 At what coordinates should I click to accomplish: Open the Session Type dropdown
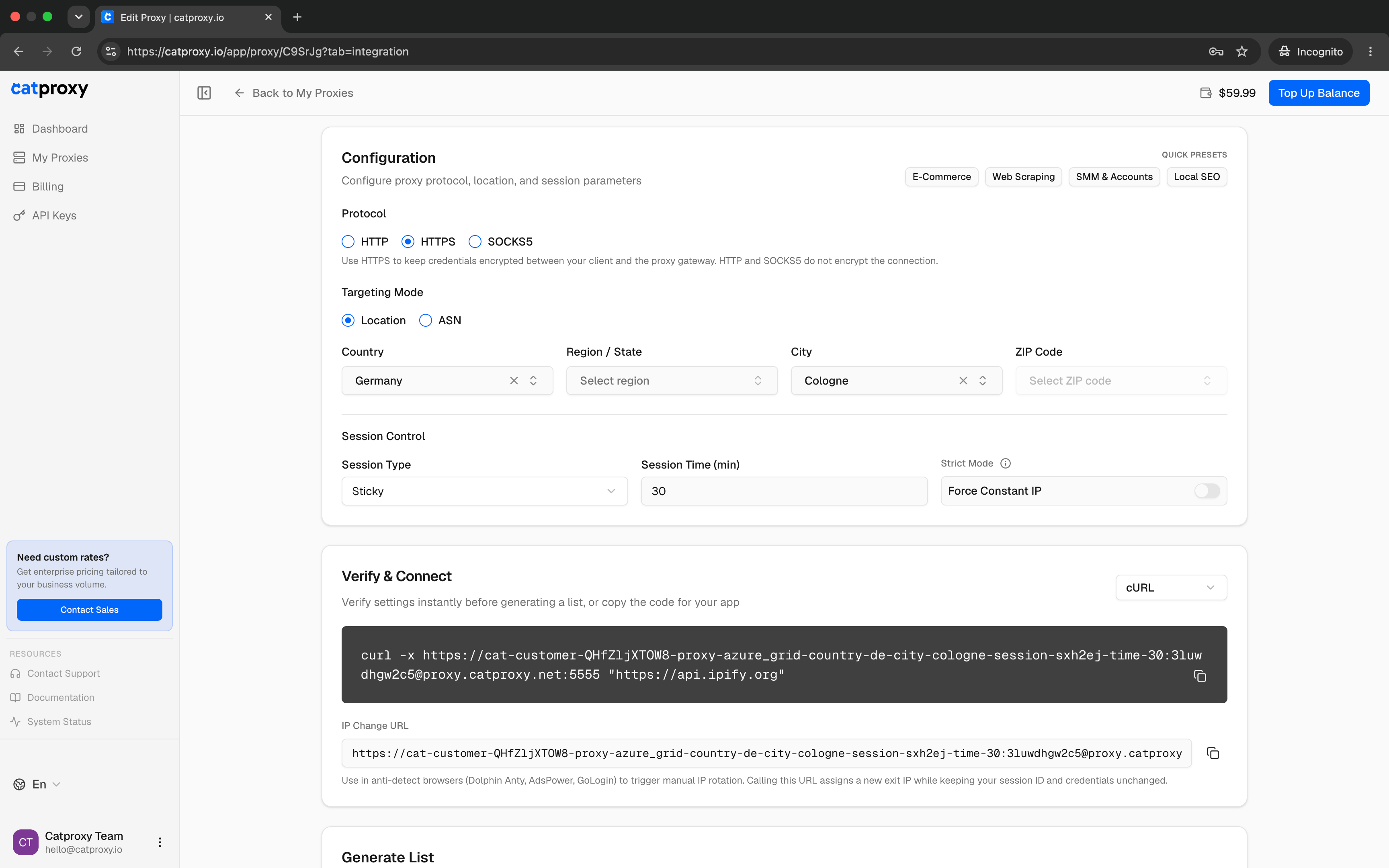click(x=484, y=491)
